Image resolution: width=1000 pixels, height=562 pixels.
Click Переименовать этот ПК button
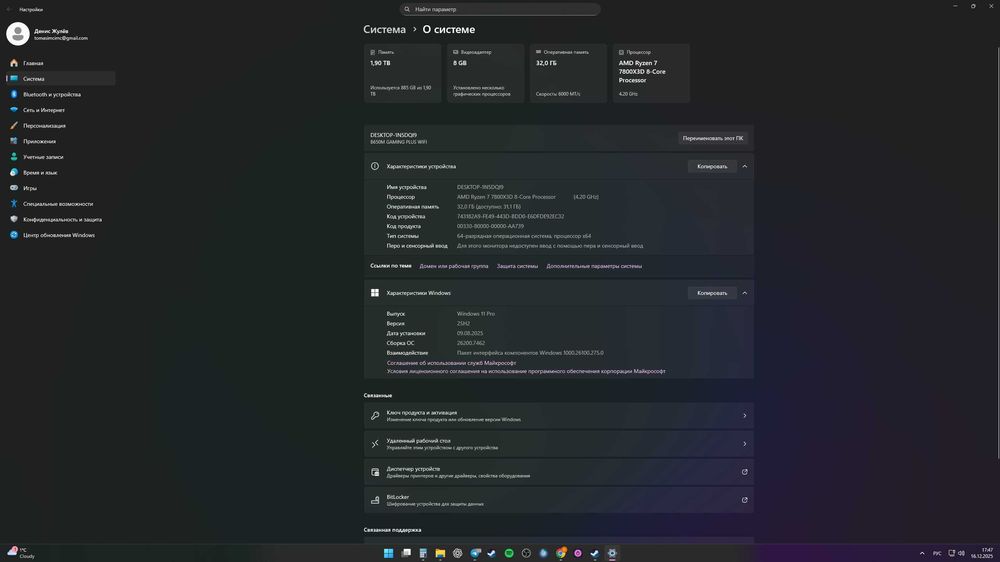tap(712, 138)
